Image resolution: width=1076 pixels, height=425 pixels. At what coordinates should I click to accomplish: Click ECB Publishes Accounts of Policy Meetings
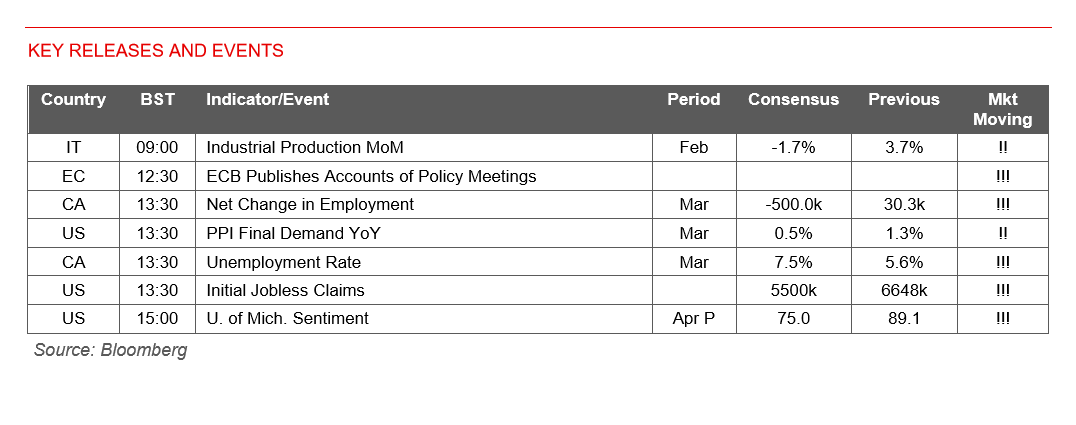coord(371,176)
